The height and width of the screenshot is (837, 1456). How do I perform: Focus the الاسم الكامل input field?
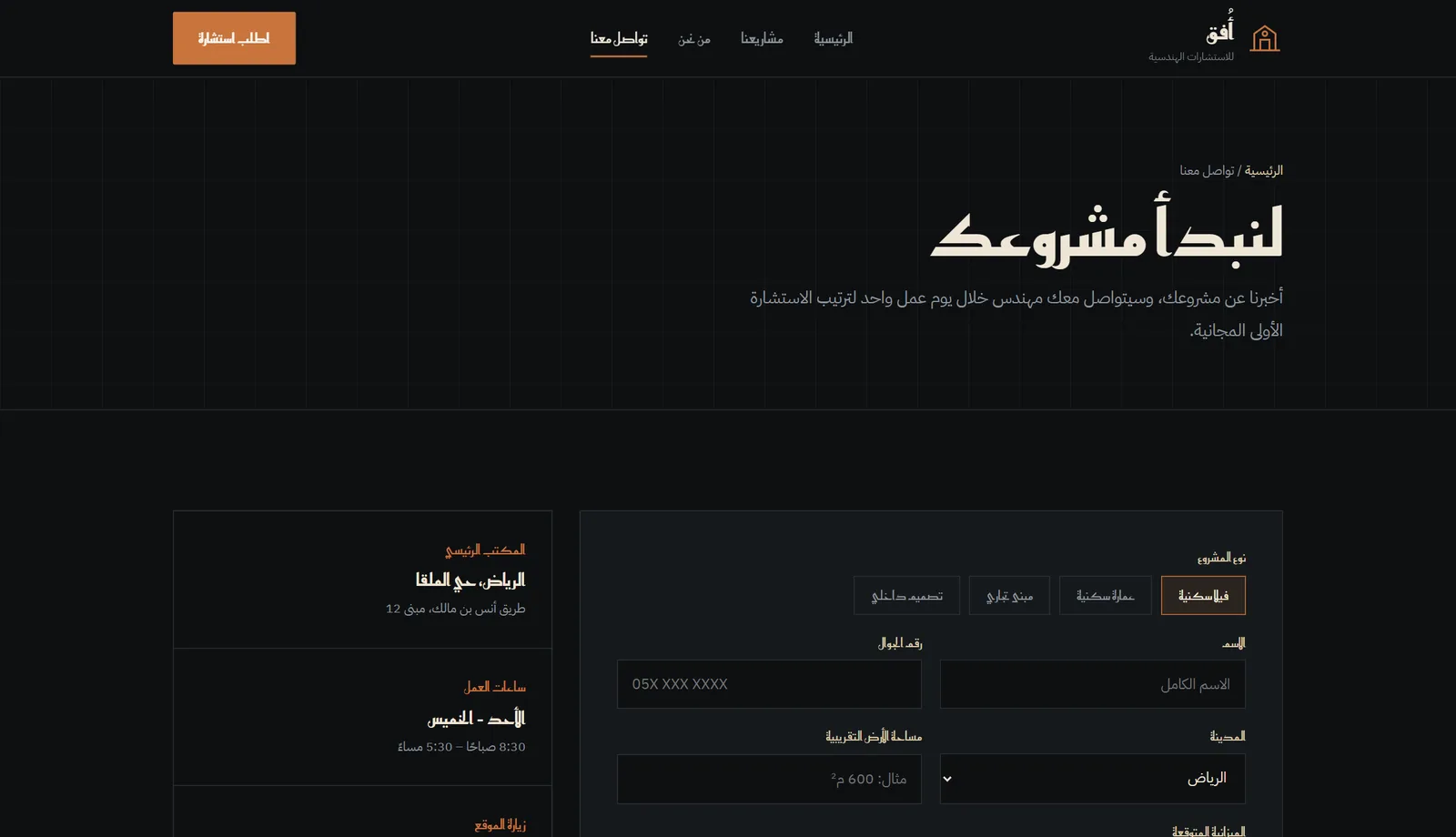1092,684
